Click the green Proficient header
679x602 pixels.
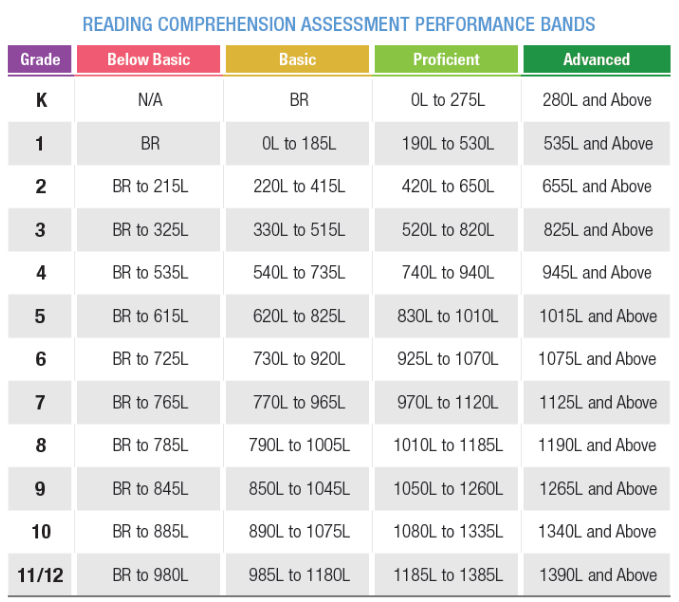click(x=446, y=59)
